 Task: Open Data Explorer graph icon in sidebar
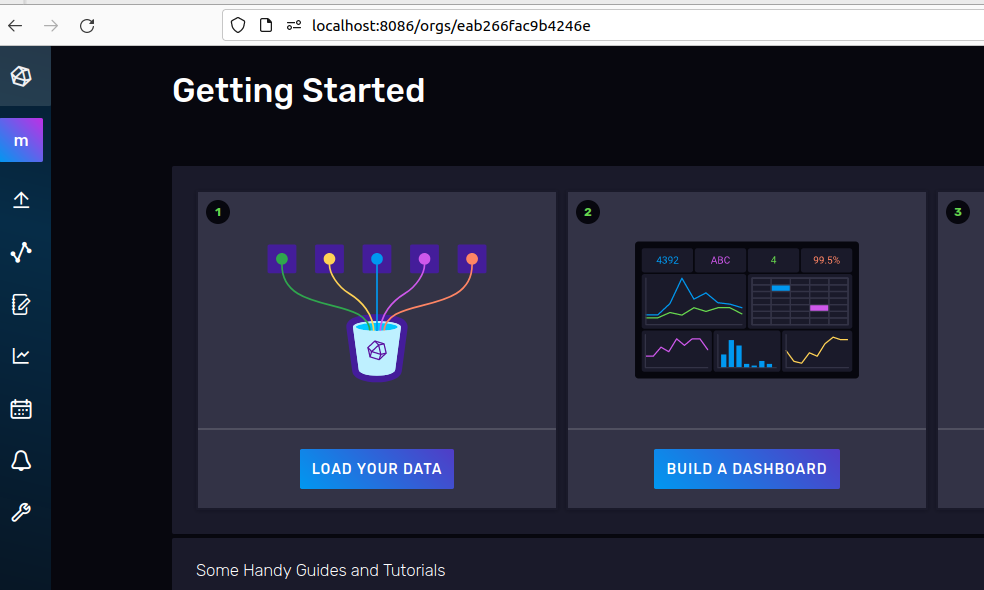[21, 252]
